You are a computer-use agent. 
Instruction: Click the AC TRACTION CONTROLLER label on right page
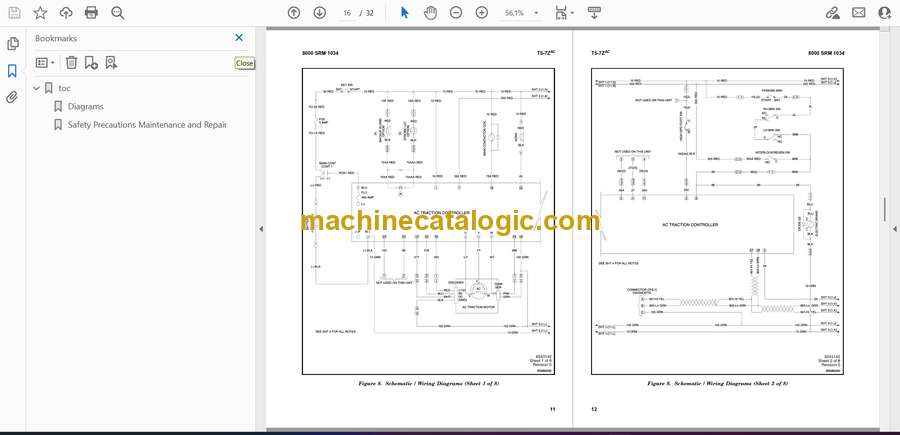(690, 225)
